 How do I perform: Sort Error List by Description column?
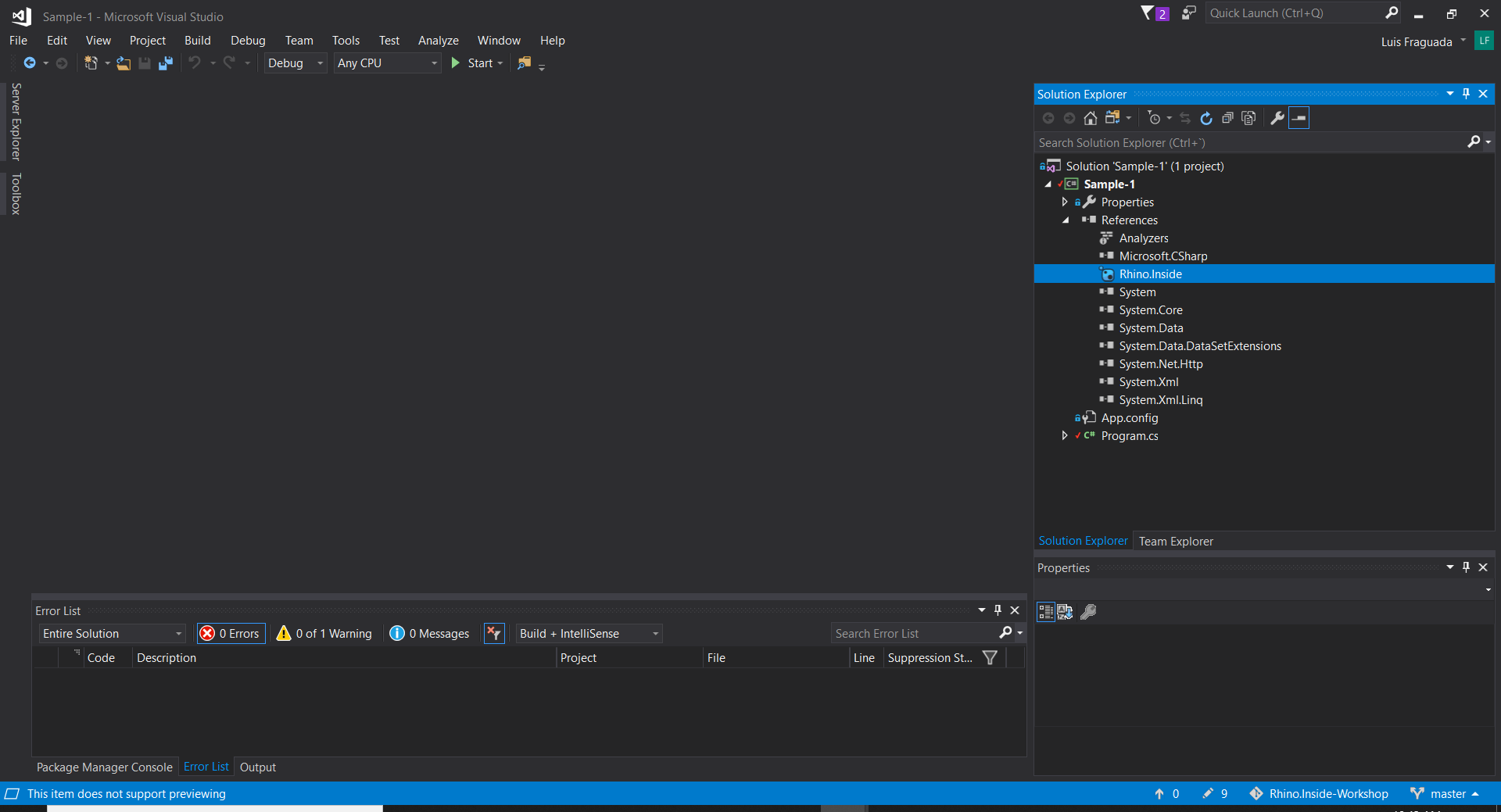coord(344,658)
